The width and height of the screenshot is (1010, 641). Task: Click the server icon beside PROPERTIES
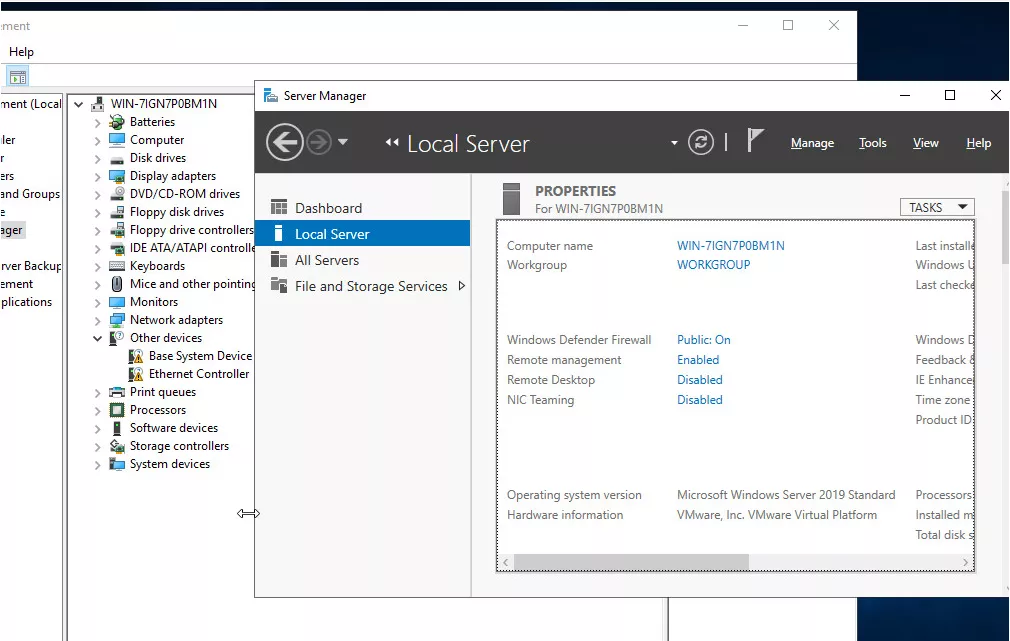511,199
